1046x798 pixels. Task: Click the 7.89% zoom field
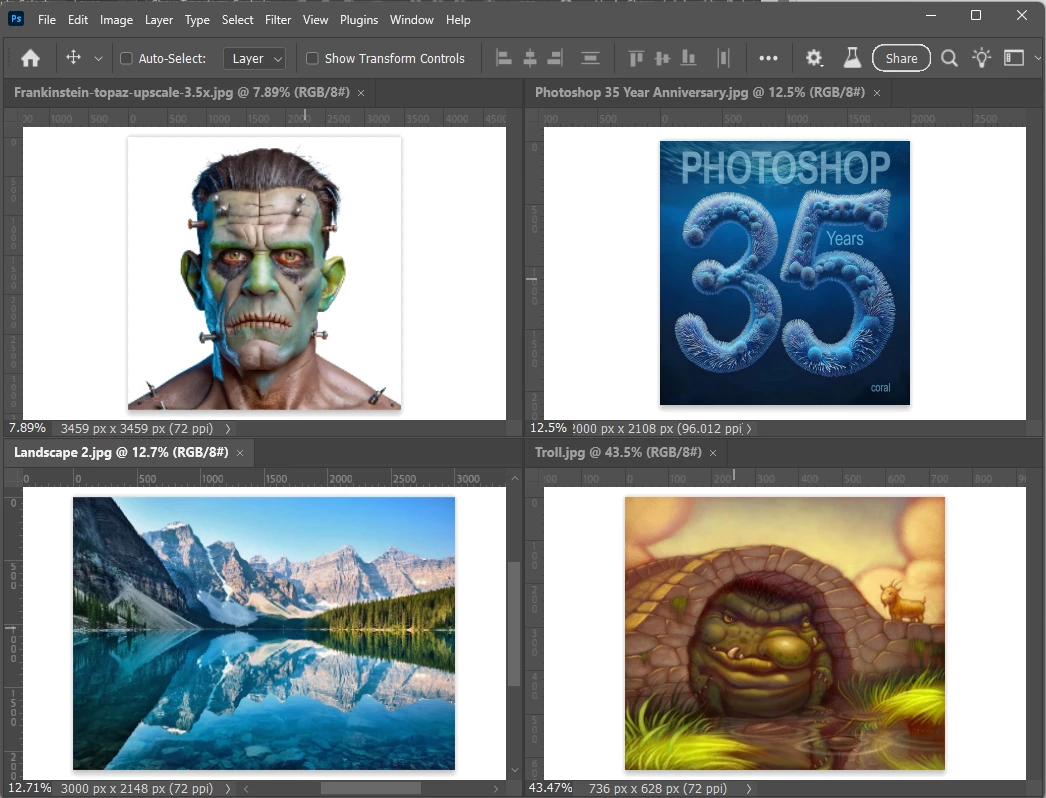pos(27,428)
